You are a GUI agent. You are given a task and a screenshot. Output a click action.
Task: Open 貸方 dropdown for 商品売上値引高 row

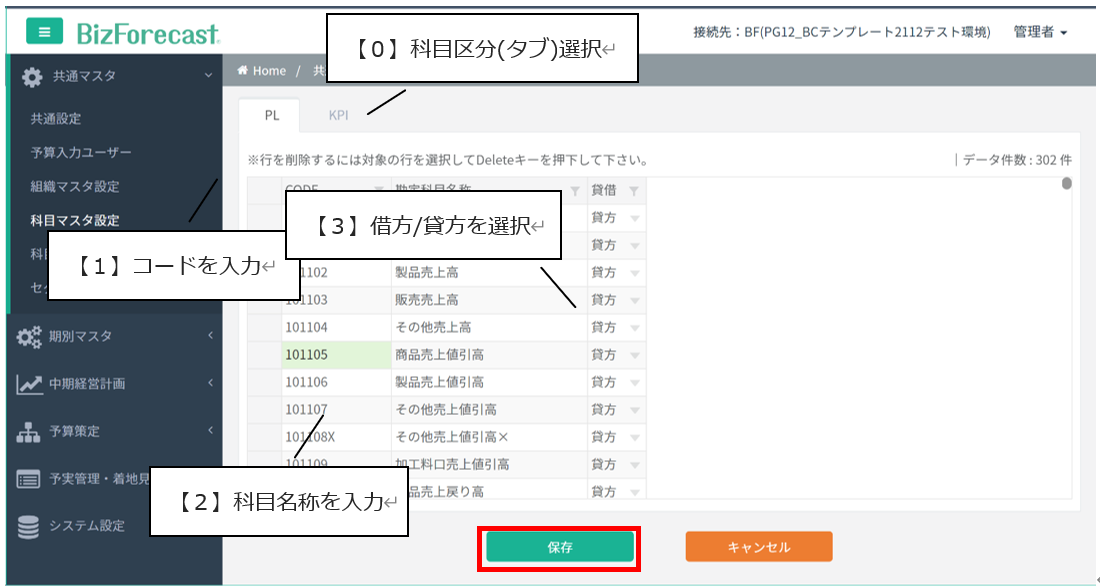(634, 355)
